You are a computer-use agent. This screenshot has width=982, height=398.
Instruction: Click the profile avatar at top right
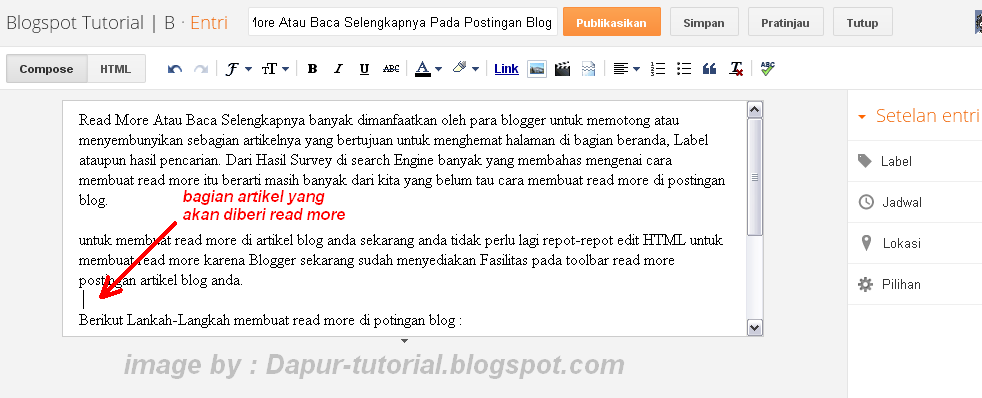pyautogui.click(x=978, y=23)
